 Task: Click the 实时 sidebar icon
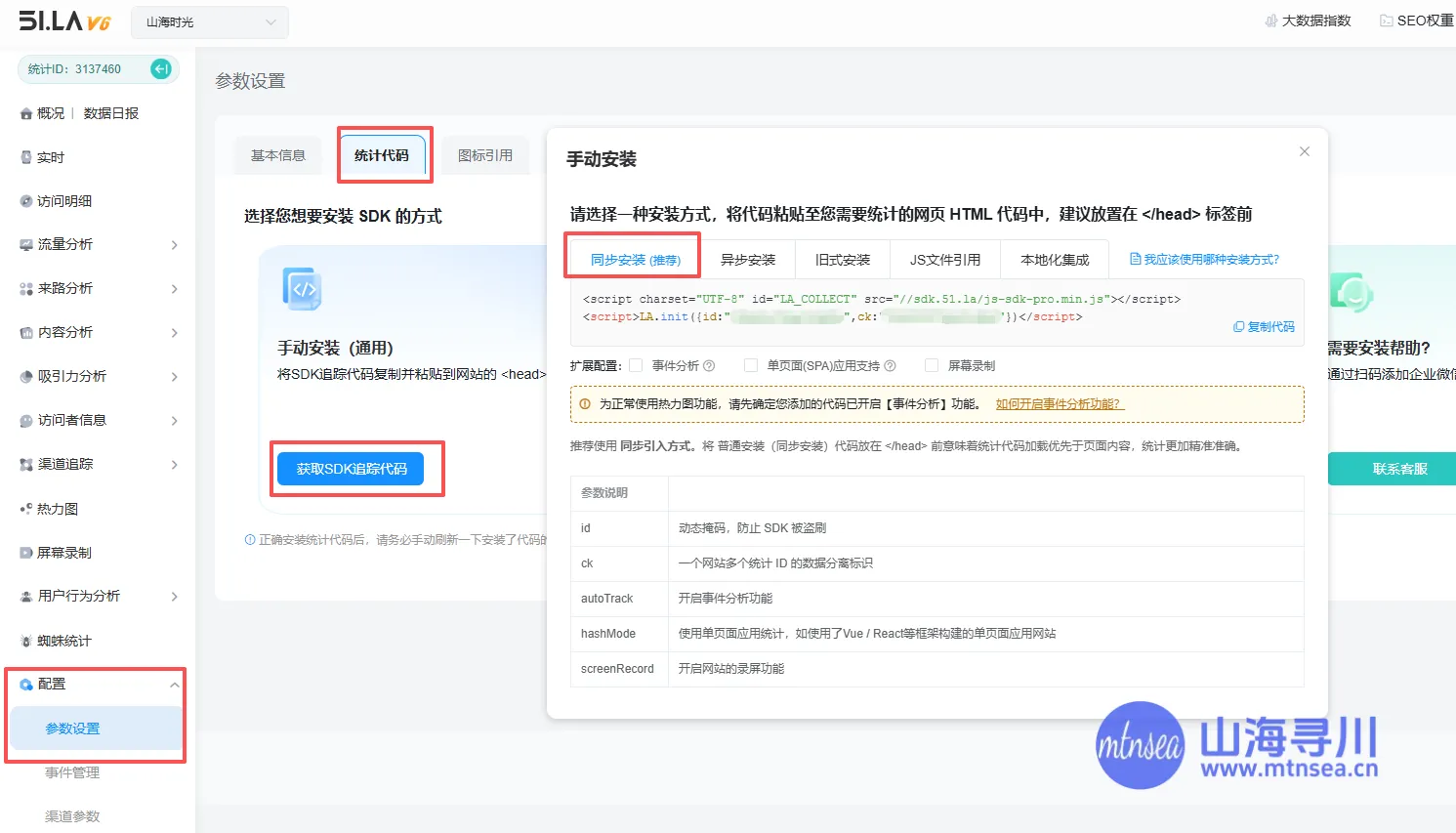click(x=26, y=157)
